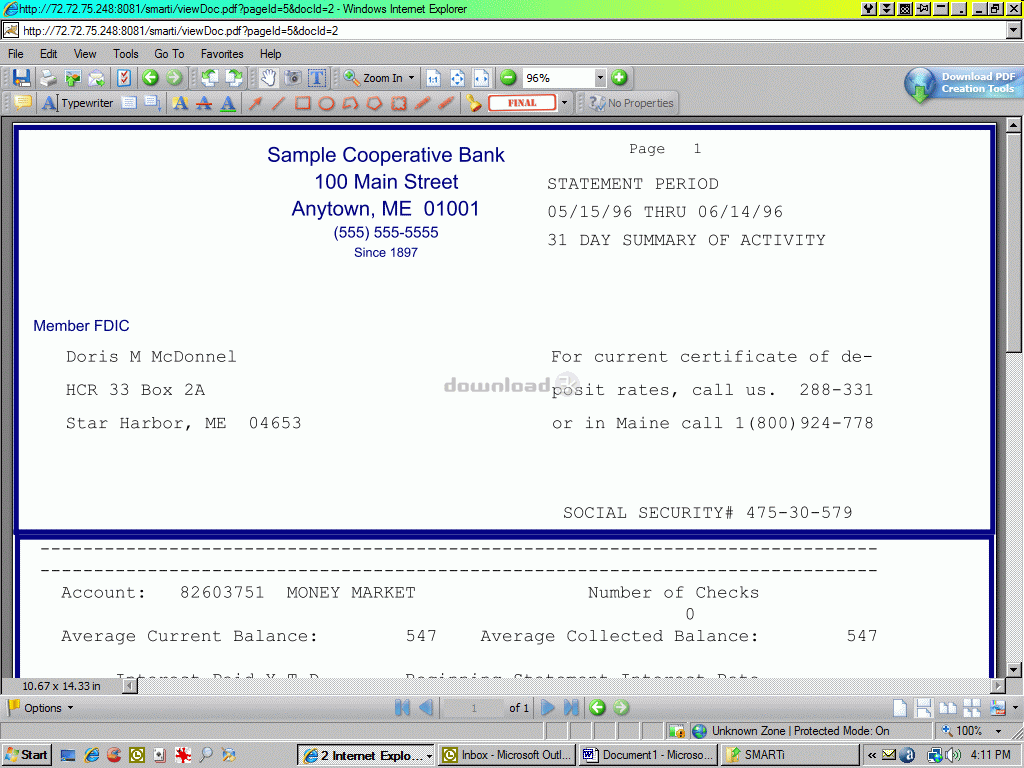This screenshot has width=1024, height=768.
Task: Select the Cloud shape tool
Action: tap(399, 103)
